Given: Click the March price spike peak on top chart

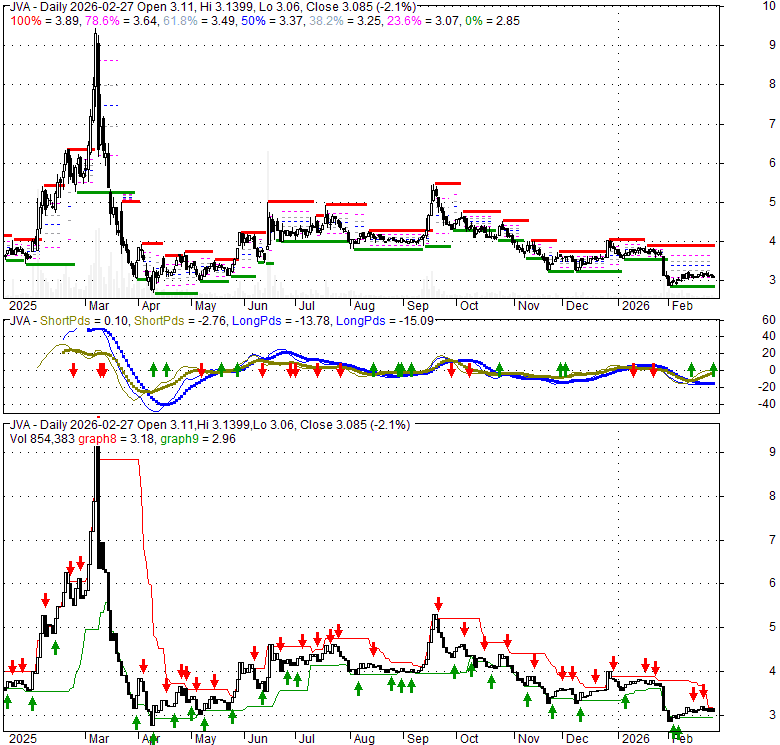Looking at the screenshot, I should (96, 32).
